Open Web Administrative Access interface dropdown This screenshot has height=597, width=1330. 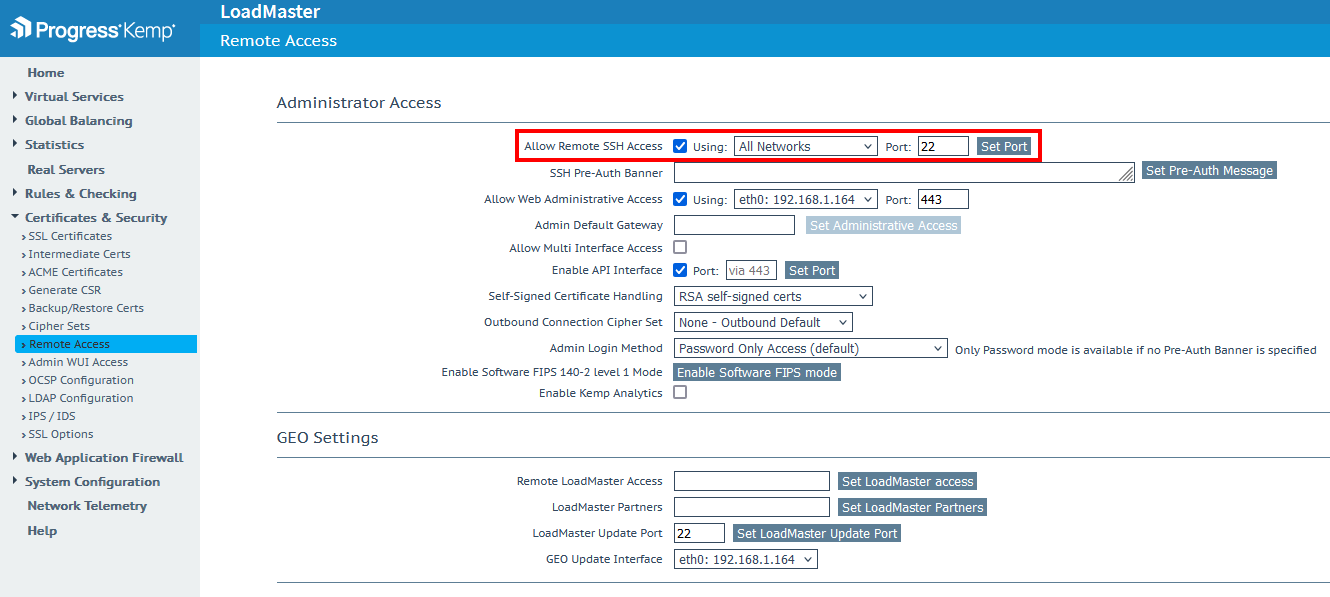click(x=805, y=199)
